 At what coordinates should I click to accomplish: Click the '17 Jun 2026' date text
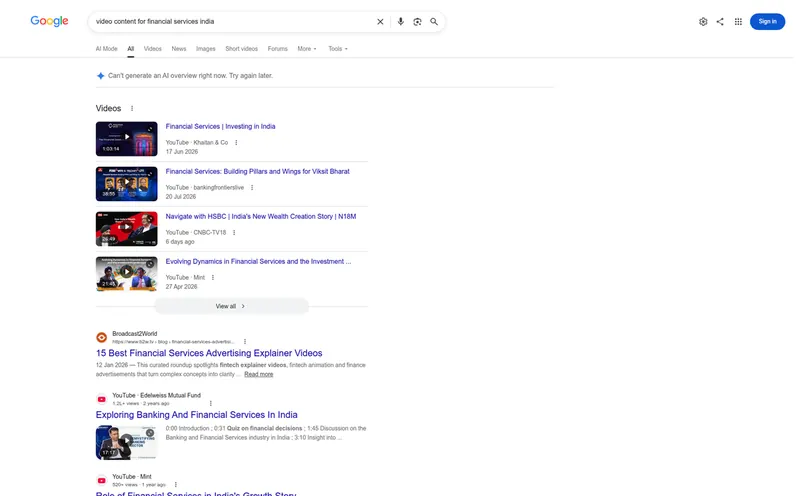tap(182, 152)
